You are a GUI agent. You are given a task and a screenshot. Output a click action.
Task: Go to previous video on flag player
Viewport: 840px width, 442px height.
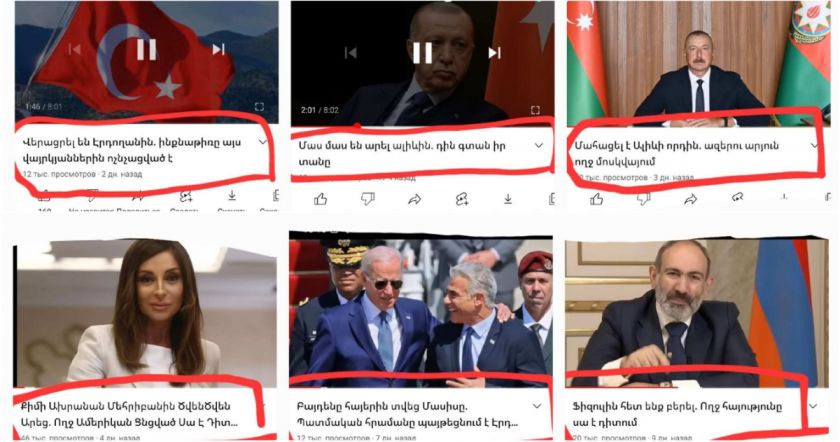75,49
